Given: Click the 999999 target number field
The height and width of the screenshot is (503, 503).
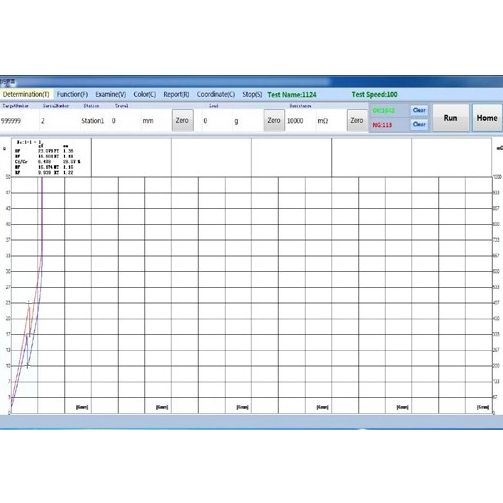Looking at the screenshot, I should click(11, 121).
